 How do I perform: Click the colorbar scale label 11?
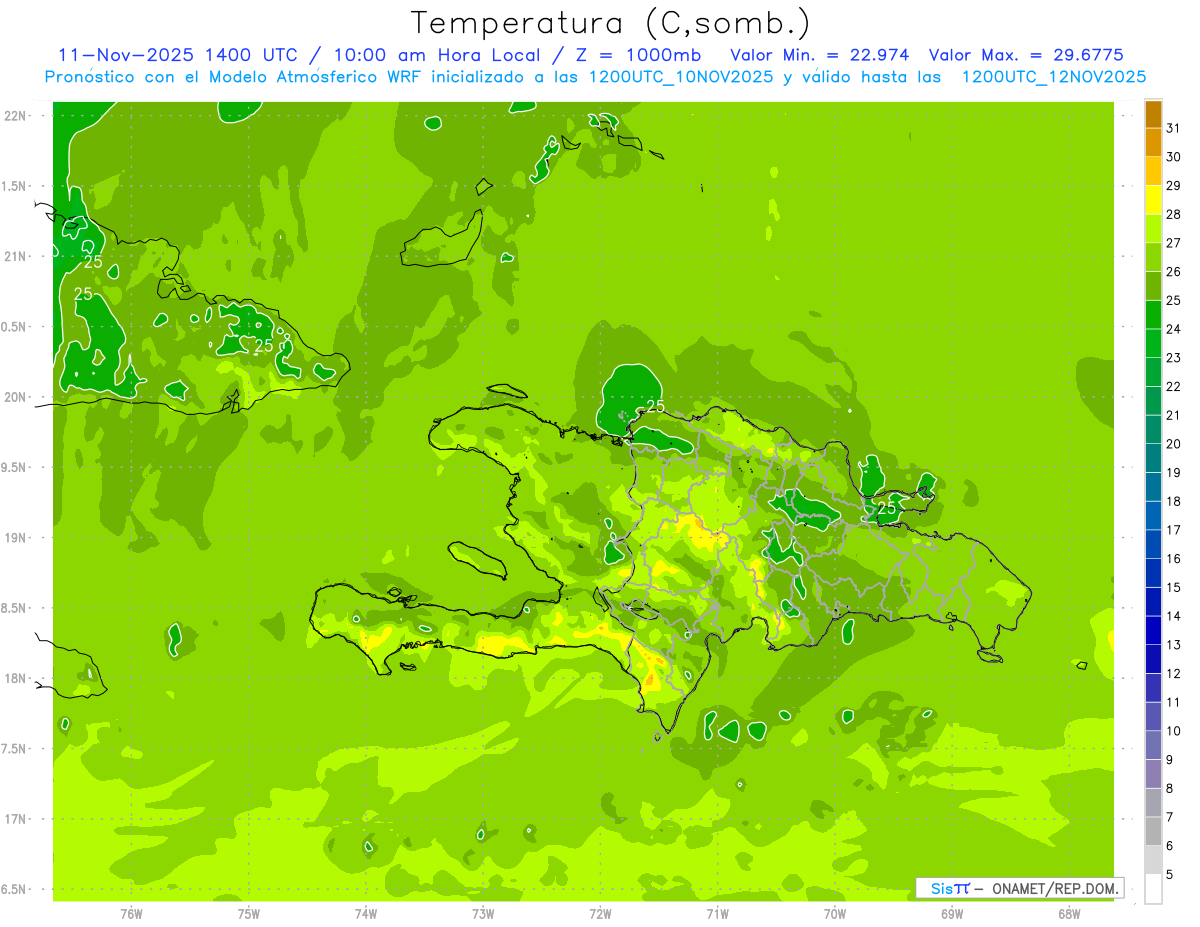[1173, 702]
